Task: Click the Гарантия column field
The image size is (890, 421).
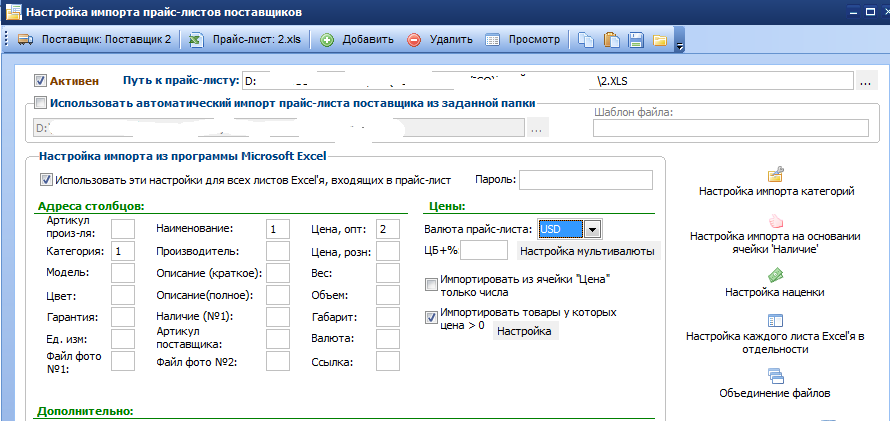Action: (123, 317)
